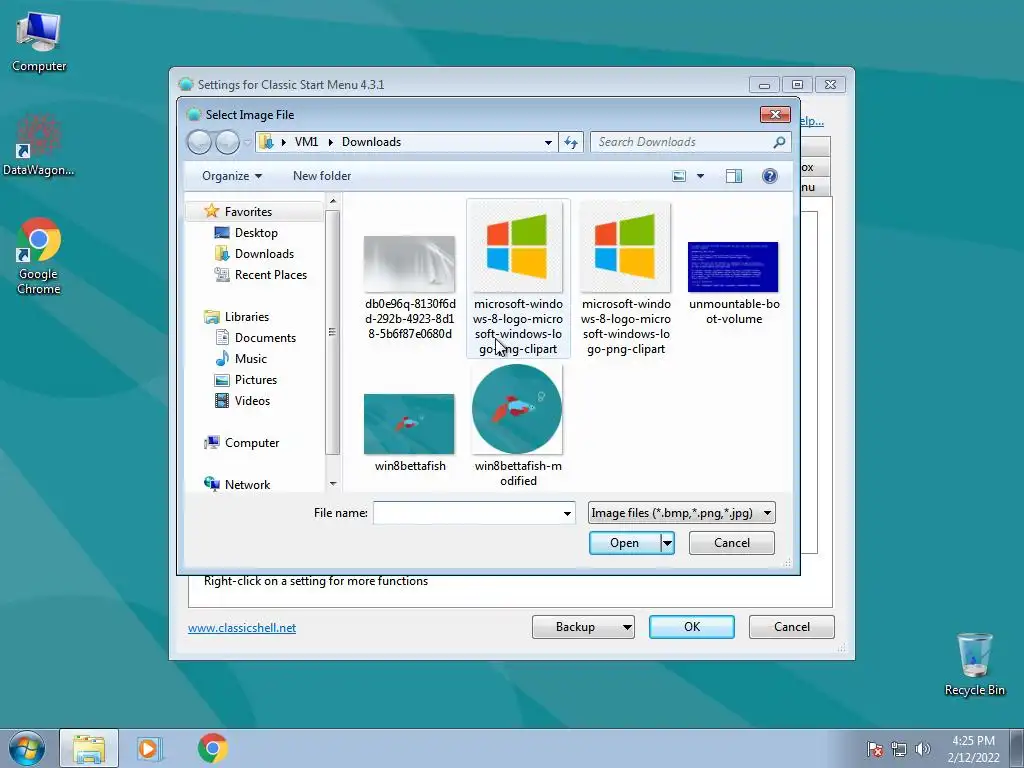Select Computer in navigation pane
The width and height of the screenshot is (1024, 768).
(x=251, y=443)
